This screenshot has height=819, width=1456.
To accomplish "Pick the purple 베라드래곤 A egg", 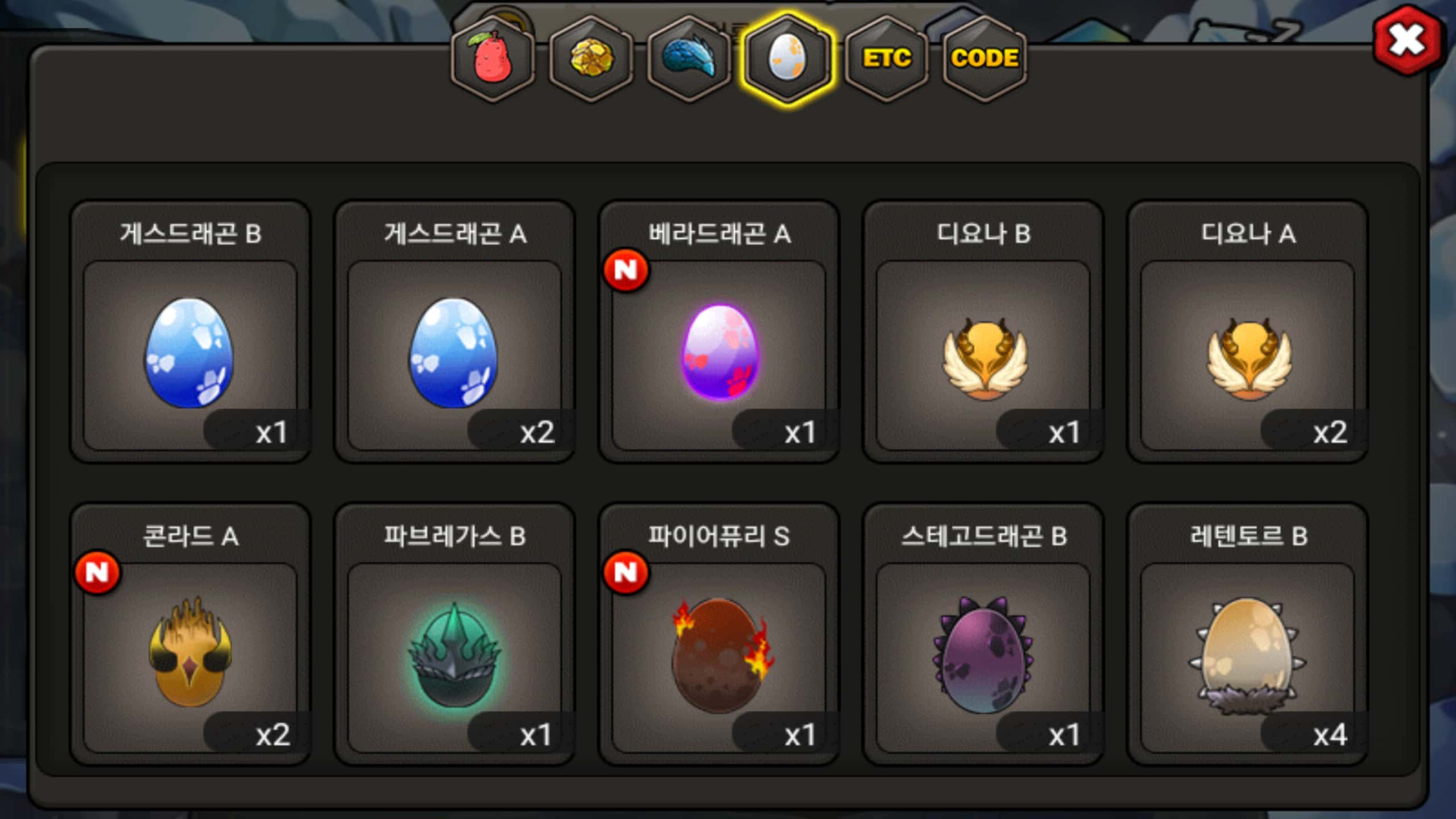I will 719,332.
